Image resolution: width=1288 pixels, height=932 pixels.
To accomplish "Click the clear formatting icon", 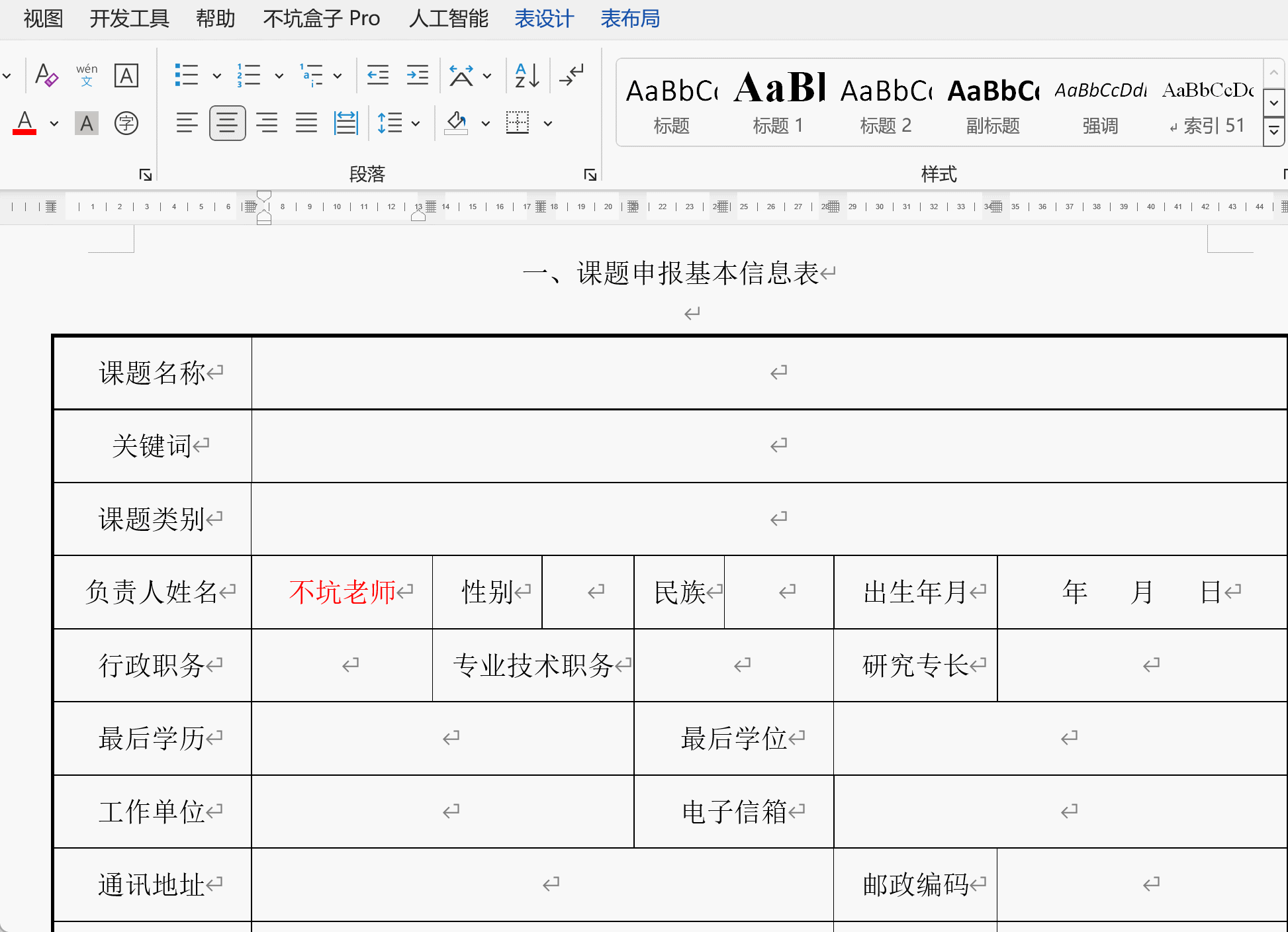I will coord(46,75).
